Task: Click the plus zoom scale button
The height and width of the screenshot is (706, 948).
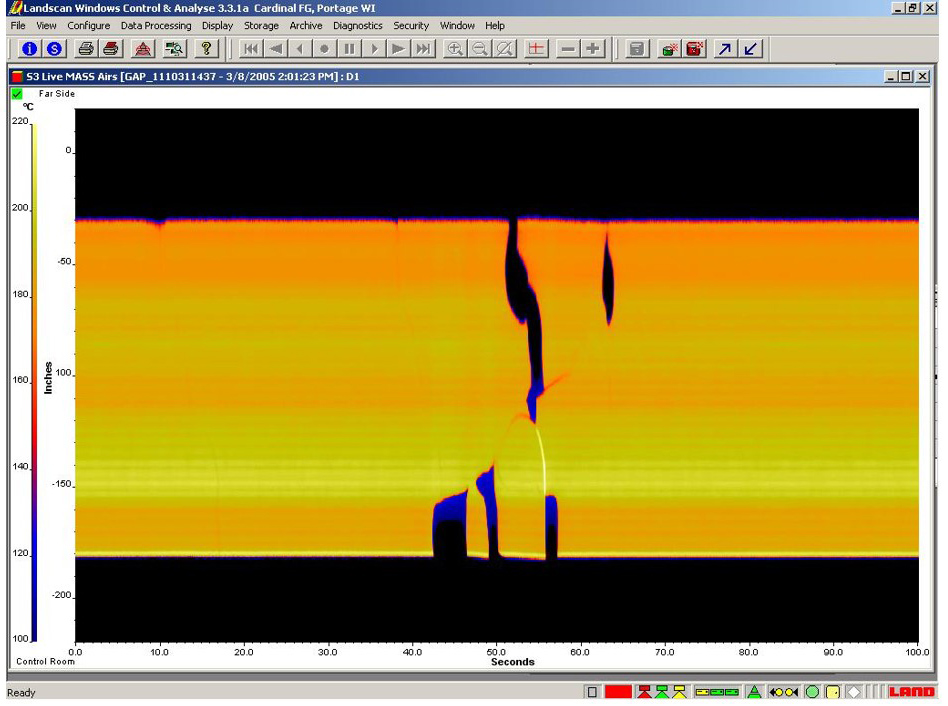Action: point(593,47)
